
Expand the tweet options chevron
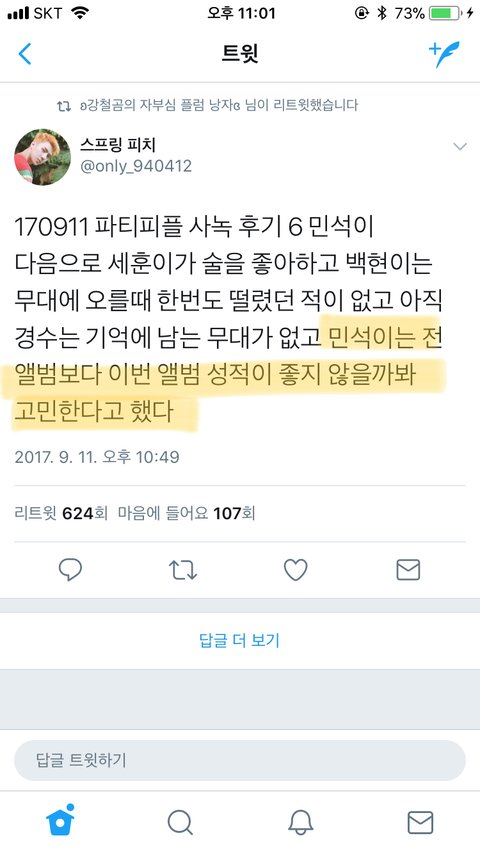[x=460, y=146]
